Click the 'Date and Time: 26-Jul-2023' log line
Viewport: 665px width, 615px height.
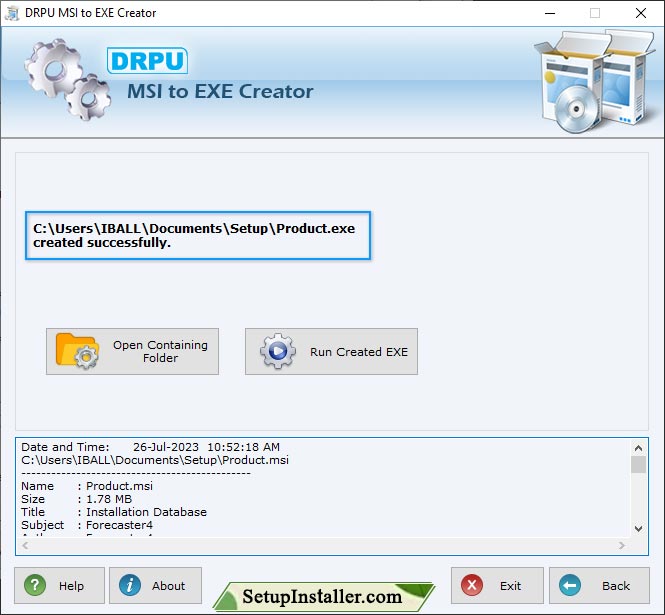click(151, 447)
